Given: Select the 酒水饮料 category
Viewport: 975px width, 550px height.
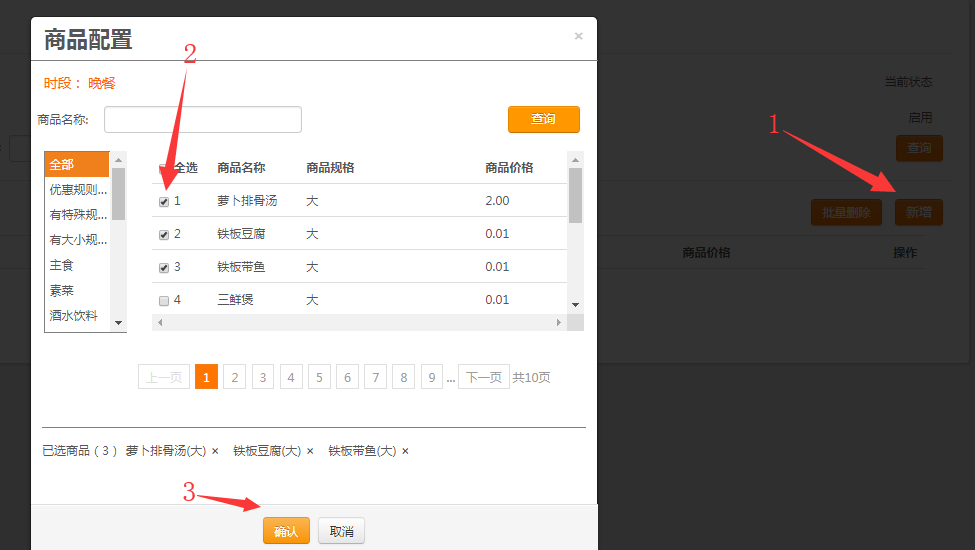Looking at the screenshot, I should [77, 316].
